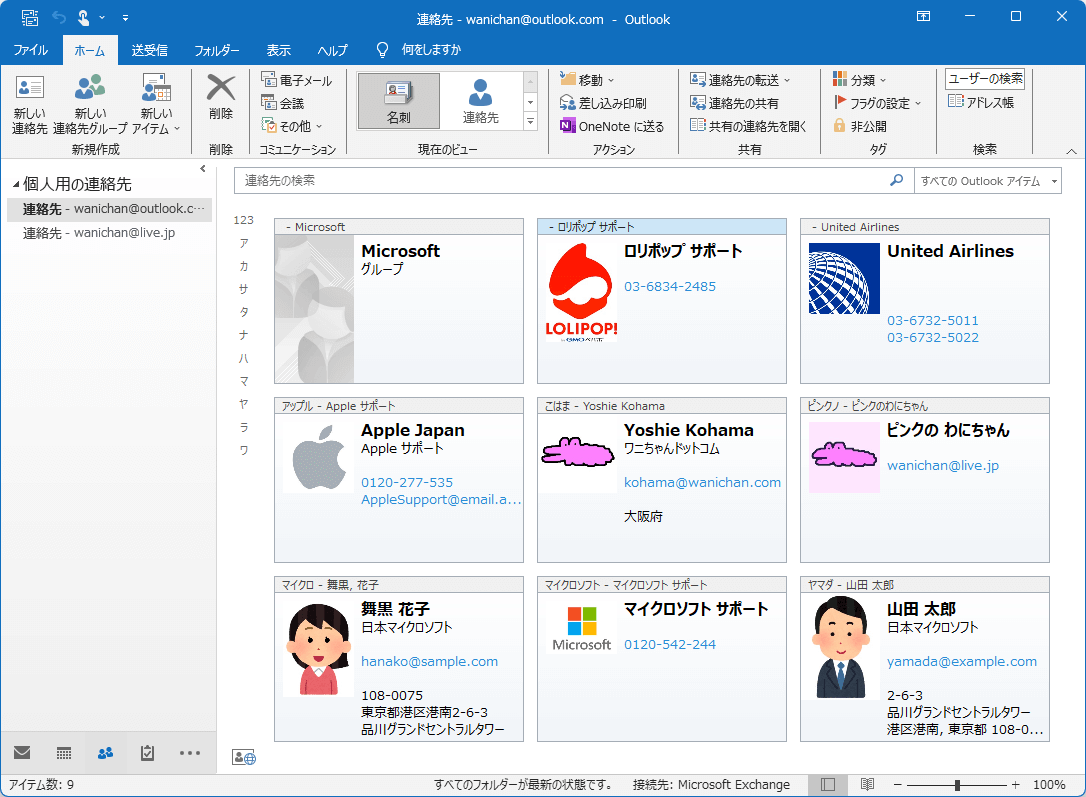Open more navigation options (…)

point(190,753)
